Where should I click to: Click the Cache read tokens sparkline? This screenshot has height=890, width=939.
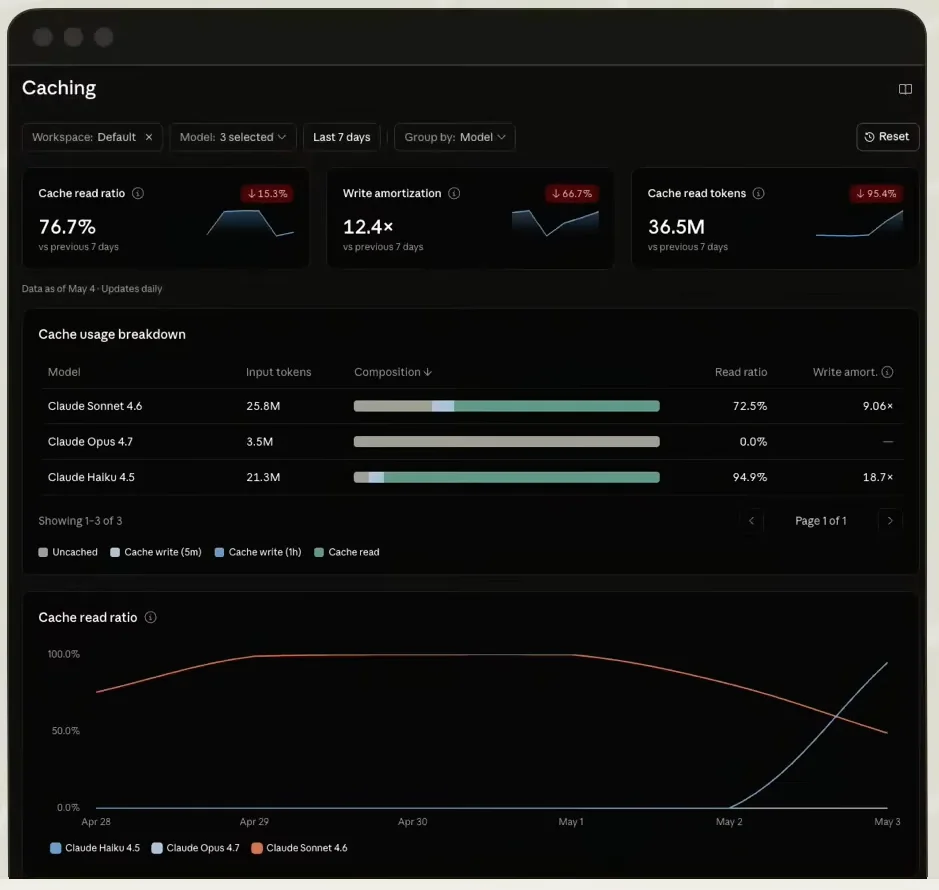tap(859, 223)
